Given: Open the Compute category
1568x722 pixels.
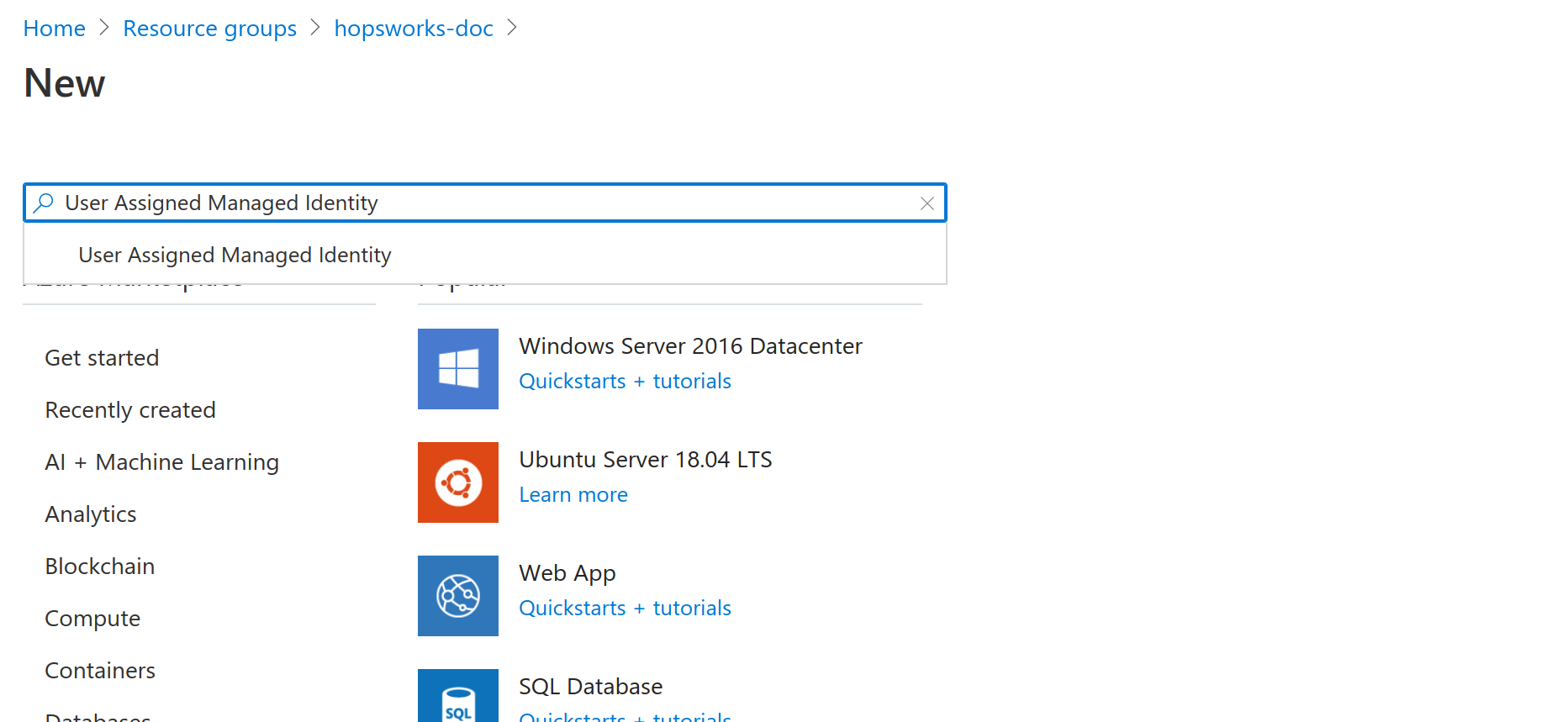Looking at the screenshot, I should point(92,619).
